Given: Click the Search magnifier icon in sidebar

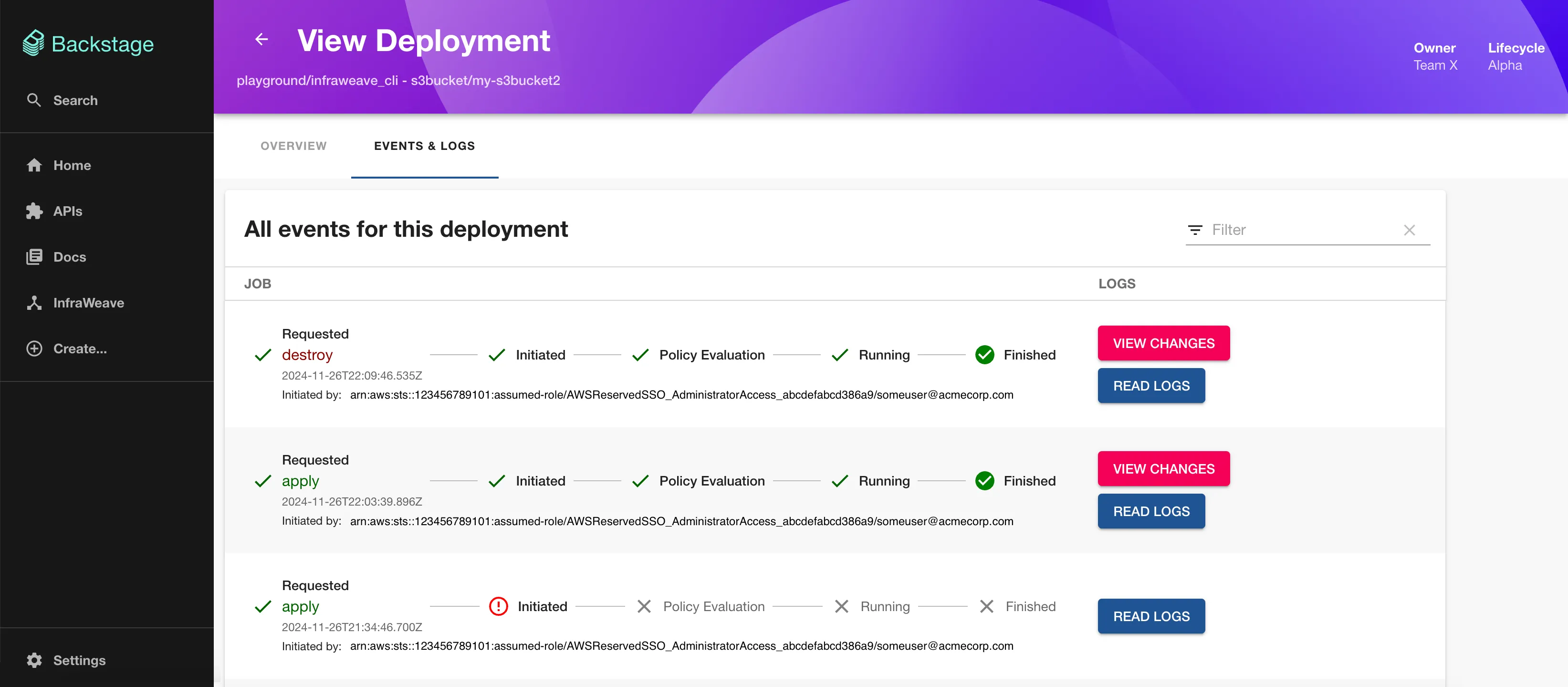Looking at the screenshot, I should point(34,100).
